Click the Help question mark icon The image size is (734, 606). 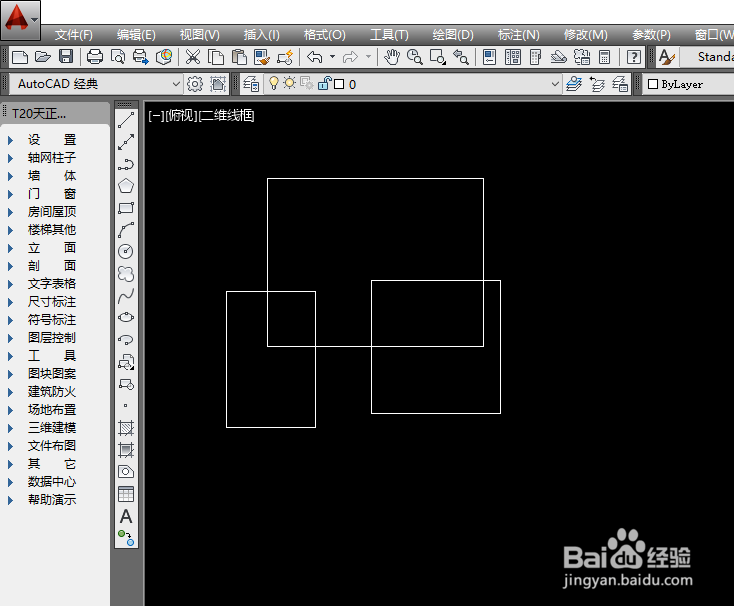tap(634, 57)
